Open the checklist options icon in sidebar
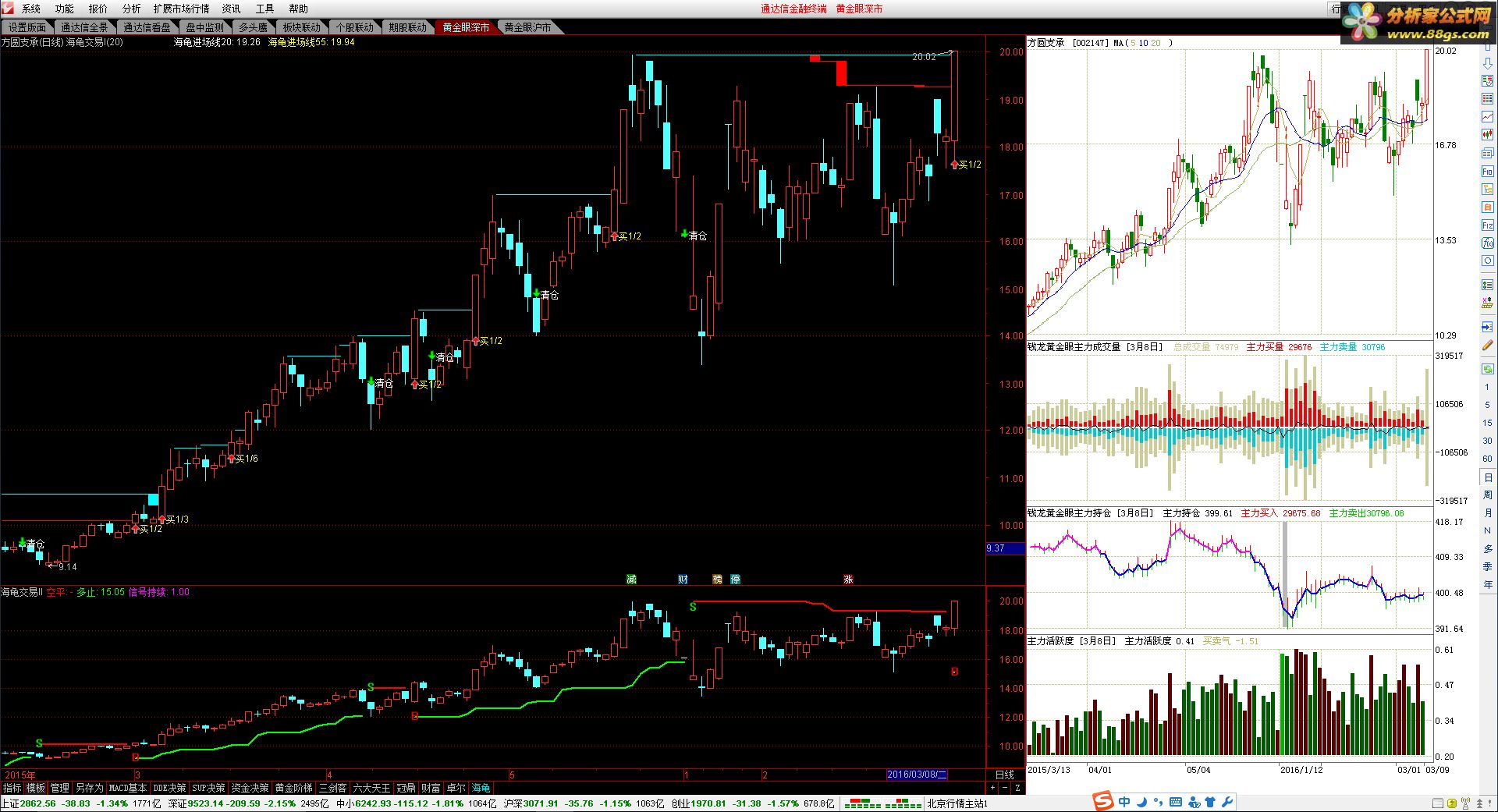The width and height of the screenshot is (1498, 812). [x=1488, y=285]
